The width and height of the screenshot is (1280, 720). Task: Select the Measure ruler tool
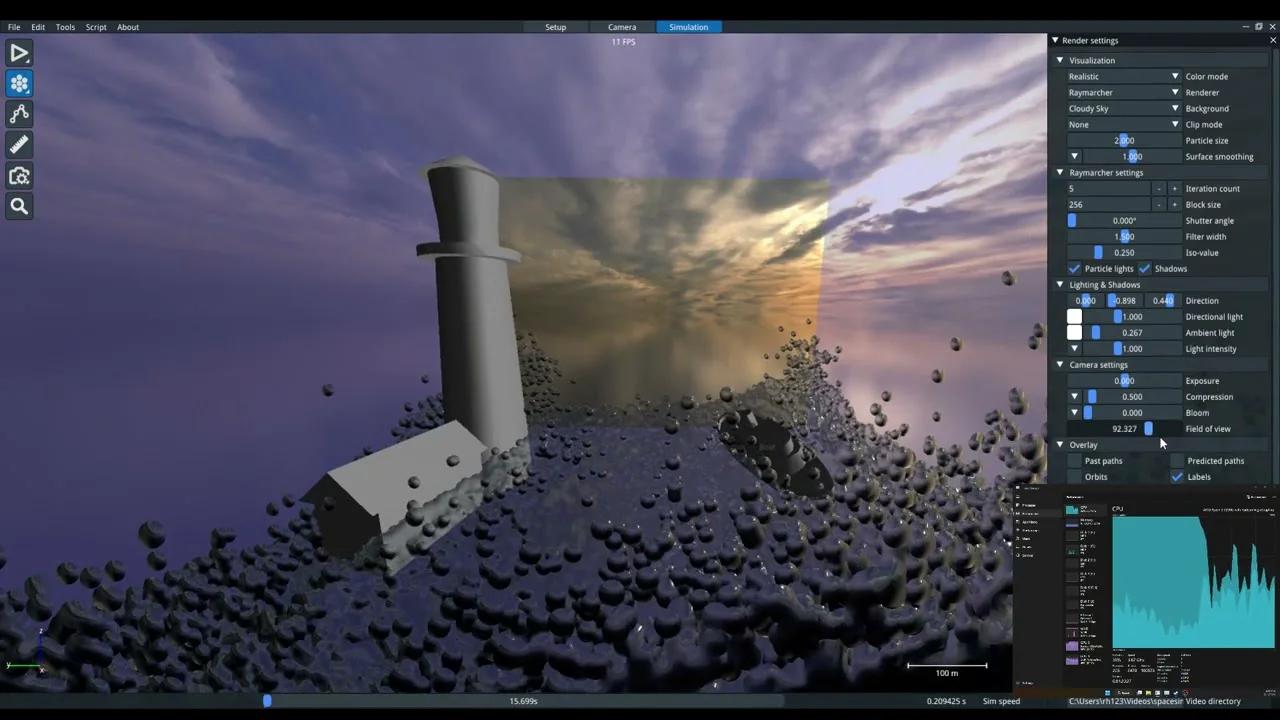(19, 144)
